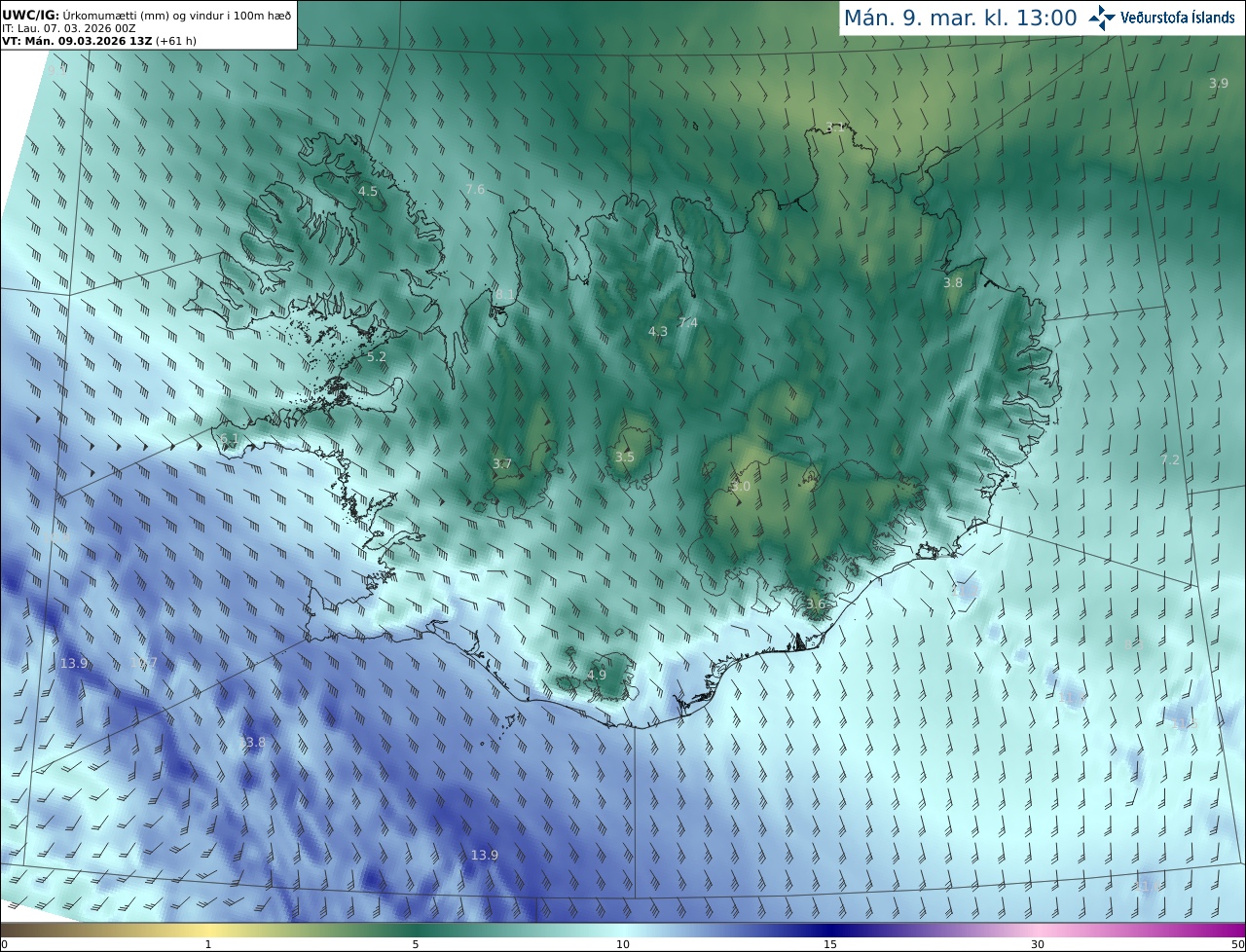1246x952 pixels.
Task: Click the 13.8 value label on the map
Action: pos(252,743)
